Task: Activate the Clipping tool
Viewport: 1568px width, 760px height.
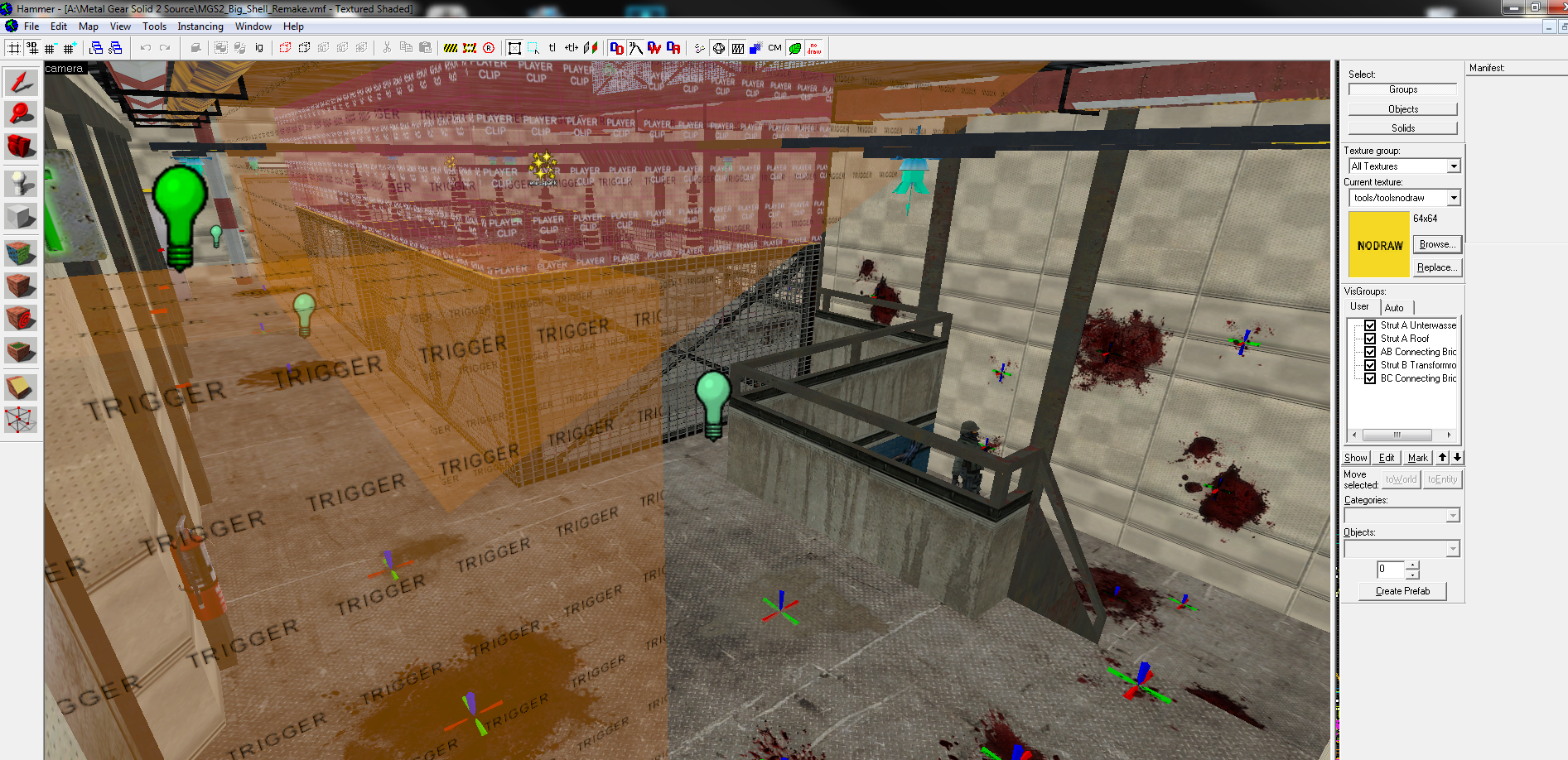Action: (21, 387)
